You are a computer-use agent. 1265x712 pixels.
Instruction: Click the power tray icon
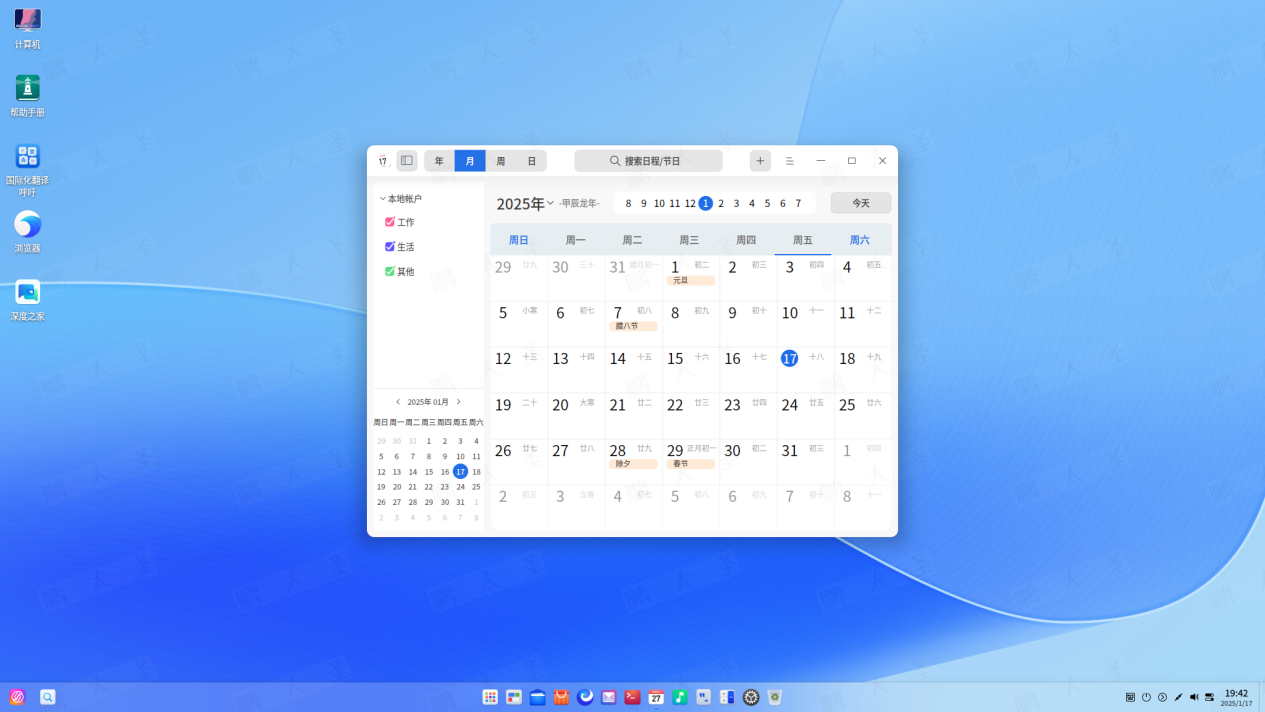(1146, 697)
